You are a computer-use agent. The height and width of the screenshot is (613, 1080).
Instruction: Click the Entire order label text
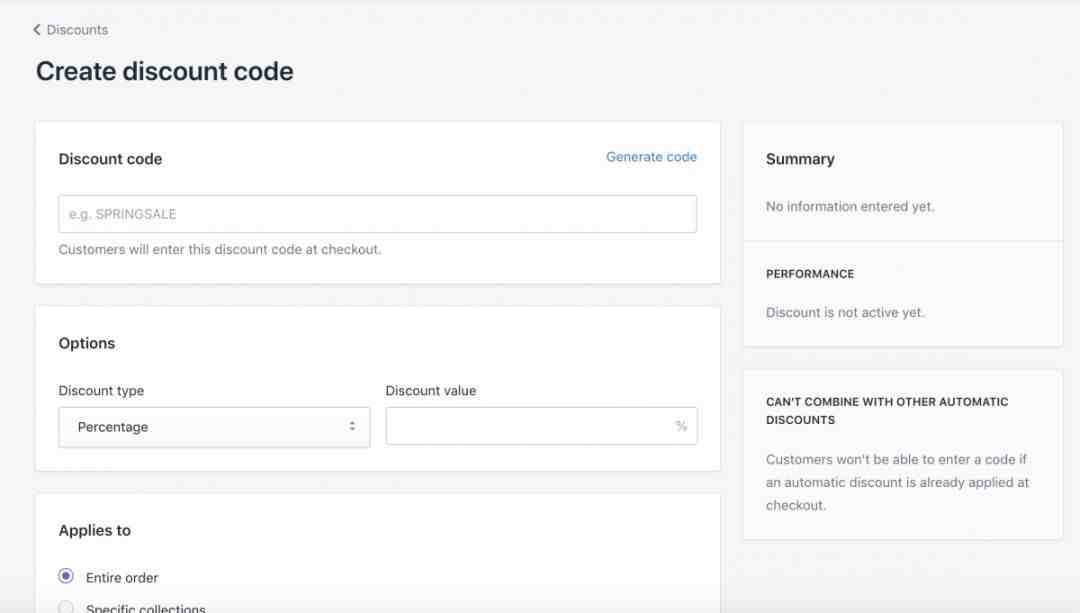tap(122, 578)
